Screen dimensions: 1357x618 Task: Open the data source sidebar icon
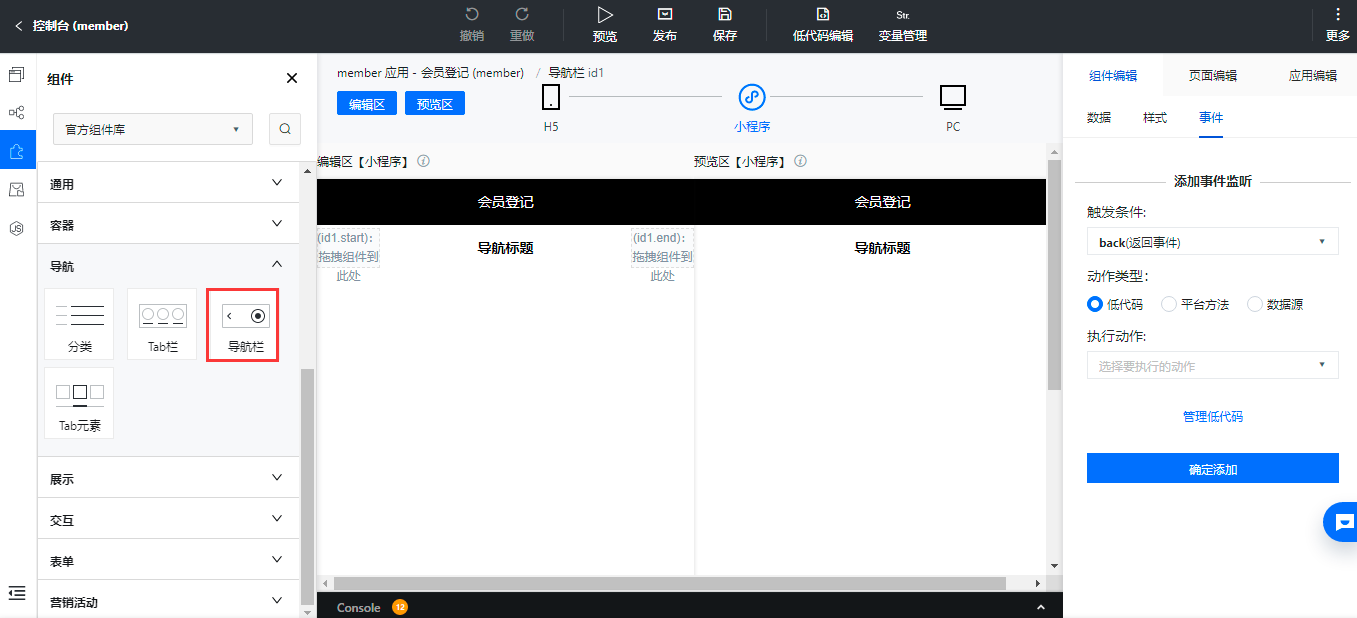click(16, 190)
